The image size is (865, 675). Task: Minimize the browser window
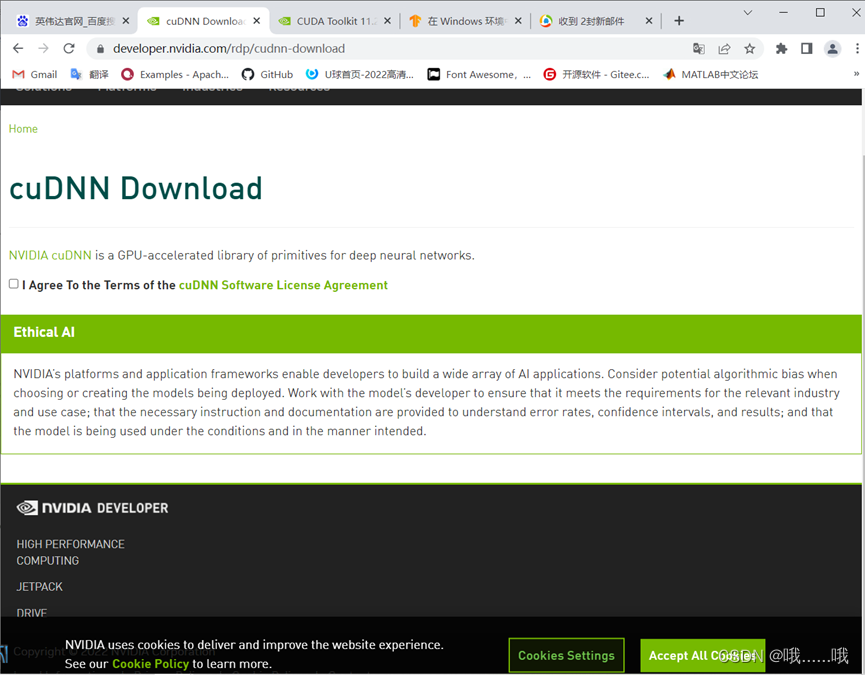click(783, 13)
